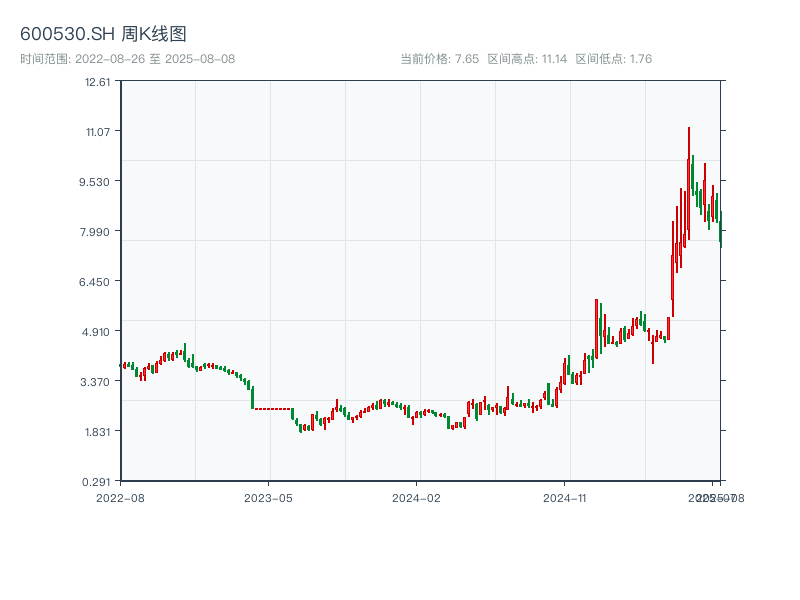Viewport: 800px width, 600px height.
Task: Click the x-axis label 2023-05
Action: 268,498
